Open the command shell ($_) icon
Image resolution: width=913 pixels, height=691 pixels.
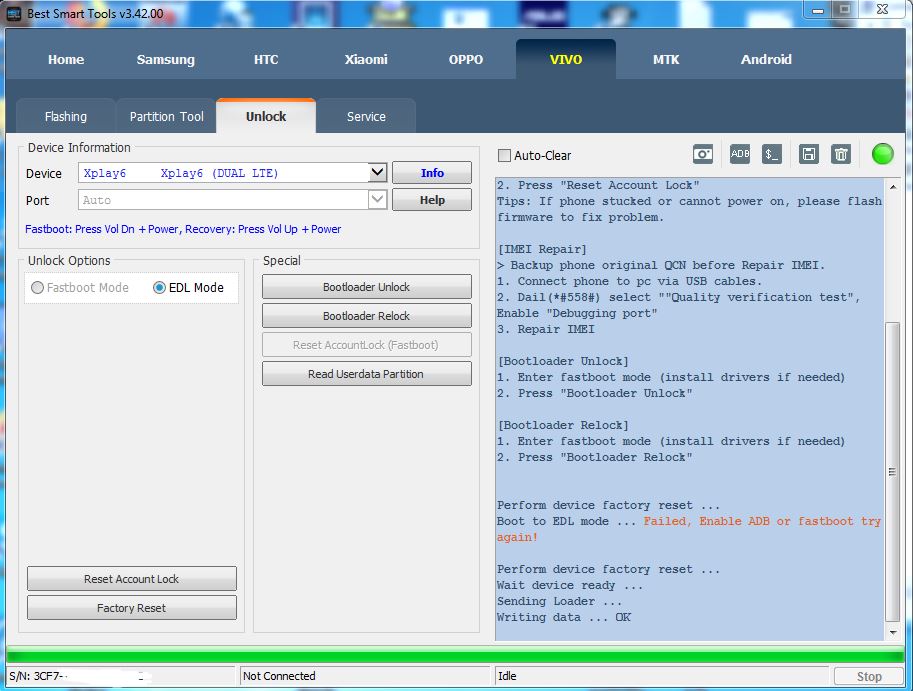[x=772, y=154]
